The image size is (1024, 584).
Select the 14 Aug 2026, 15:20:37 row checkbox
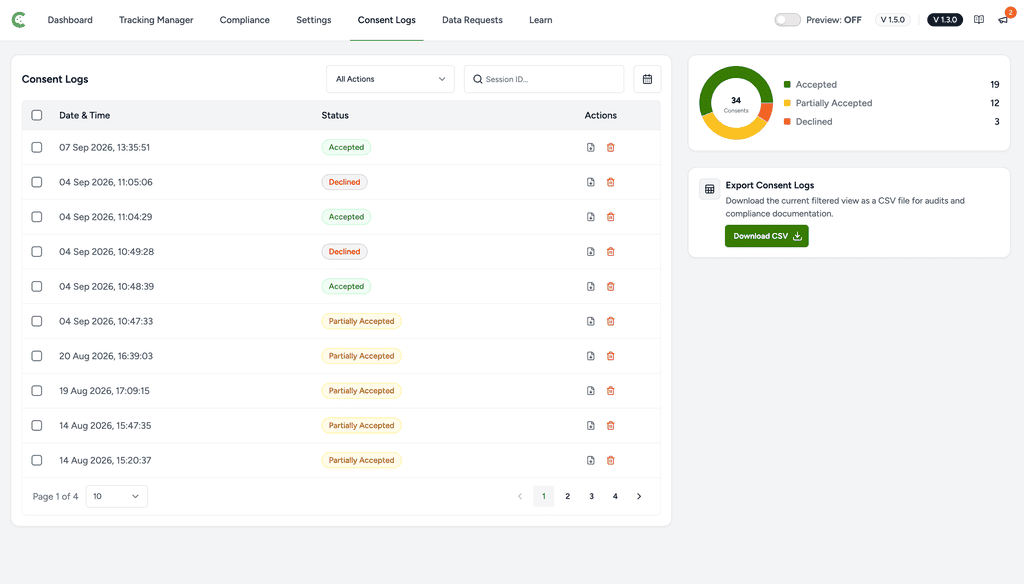(37, 461)
